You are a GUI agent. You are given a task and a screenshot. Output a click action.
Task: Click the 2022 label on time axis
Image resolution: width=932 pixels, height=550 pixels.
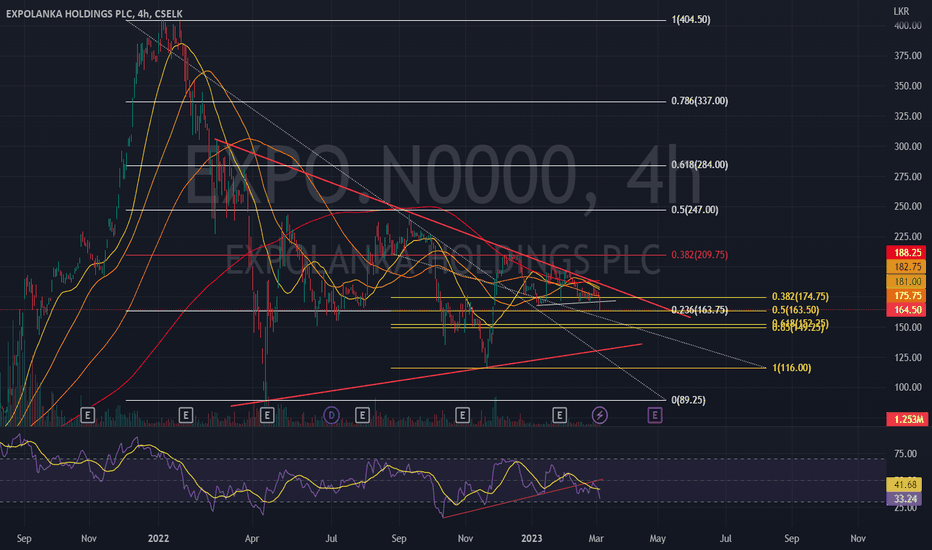click(x=158, y=539)
